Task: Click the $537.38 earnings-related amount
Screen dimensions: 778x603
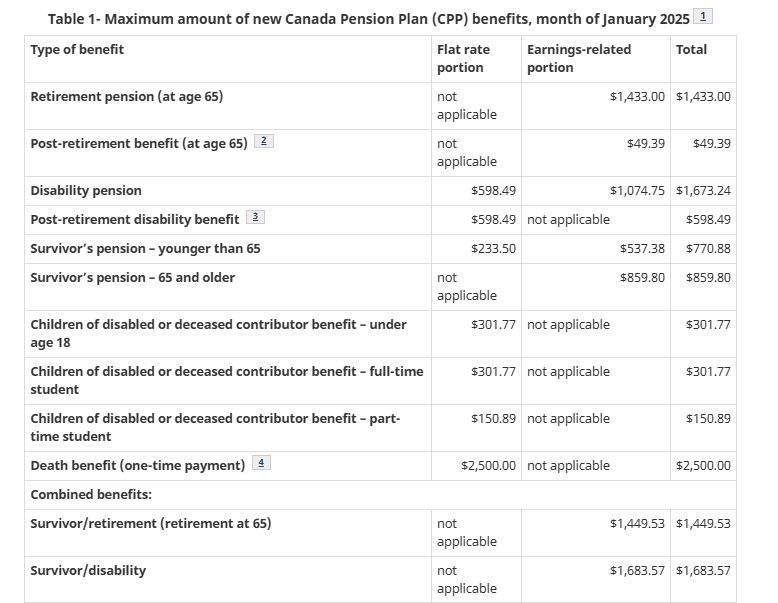Action: 642,249
